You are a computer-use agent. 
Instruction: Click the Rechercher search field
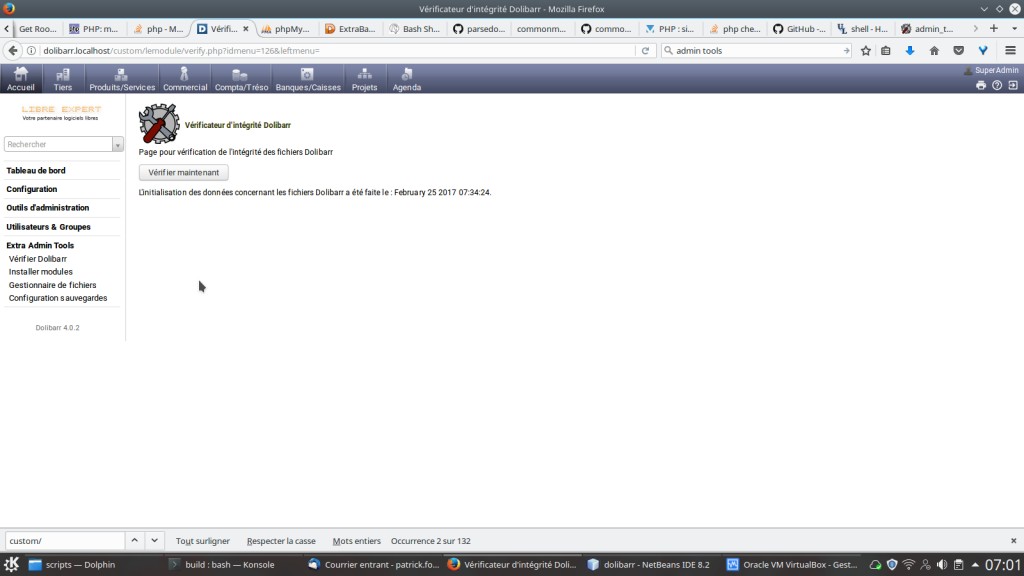coord(58,144)
